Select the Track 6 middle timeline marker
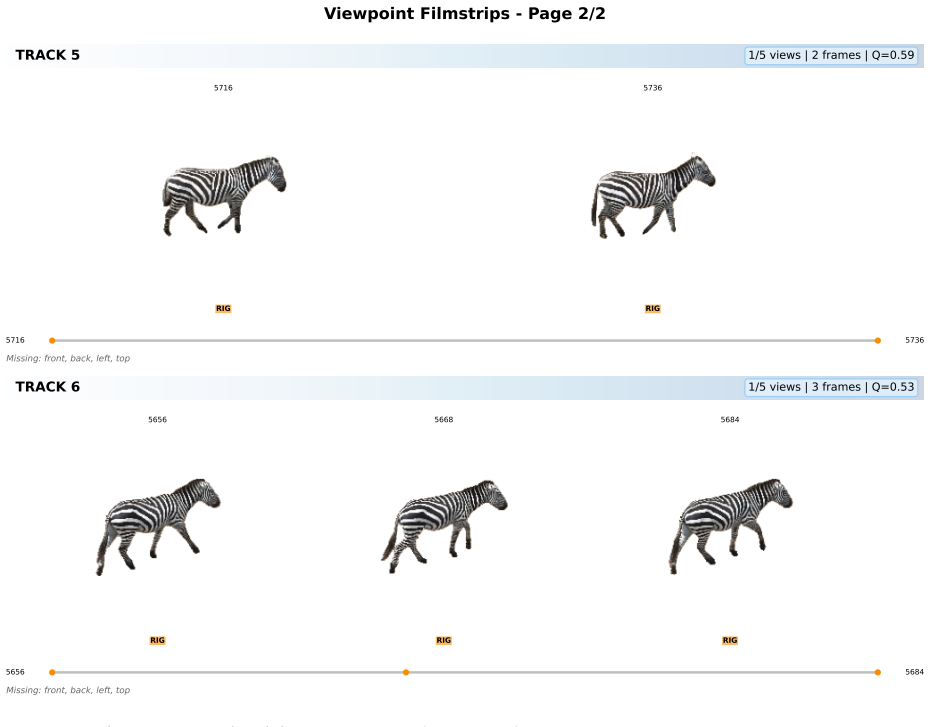This screenshot has height=727, width=930. pyautogui.click(x=406, y=672)
